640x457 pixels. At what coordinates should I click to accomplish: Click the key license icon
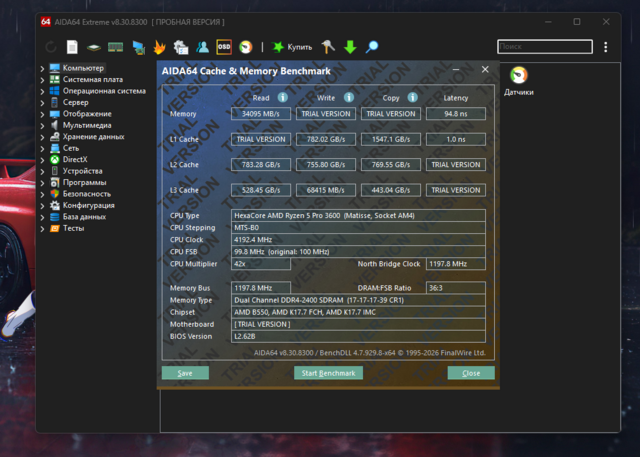[x=328, y=47]
